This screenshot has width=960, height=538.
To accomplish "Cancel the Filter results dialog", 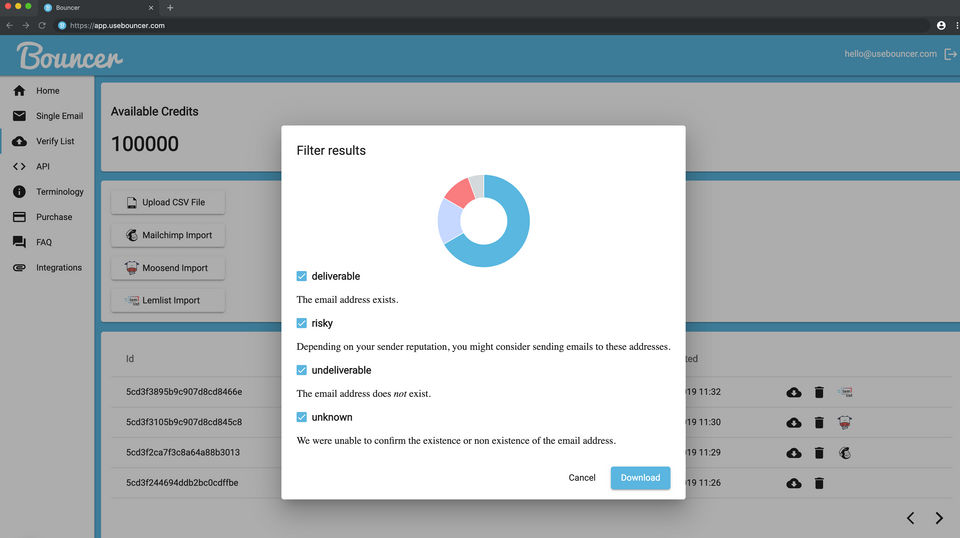I will [x=582, y=478].
